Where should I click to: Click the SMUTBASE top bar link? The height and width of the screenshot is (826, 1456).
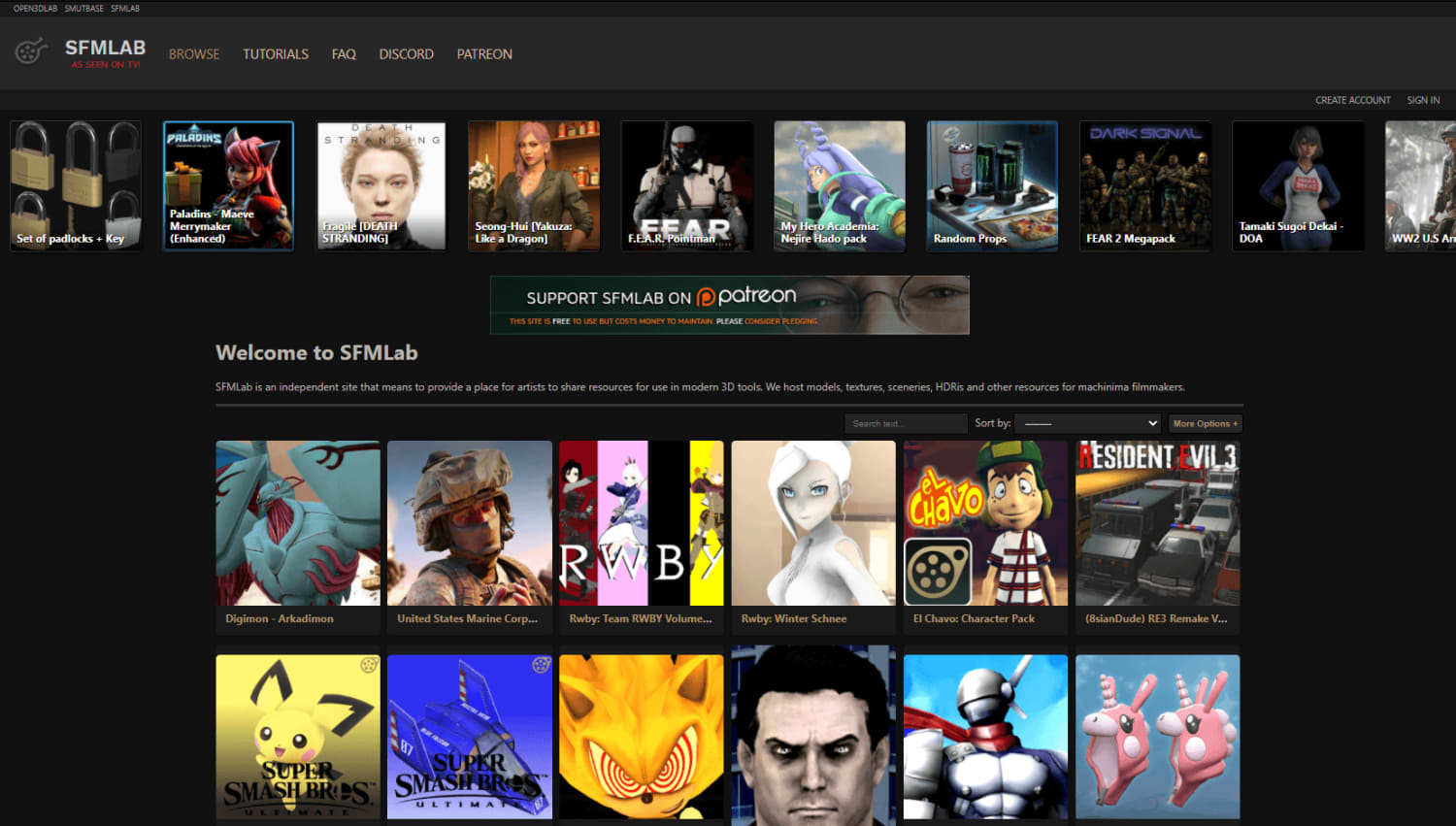point(84,9)
